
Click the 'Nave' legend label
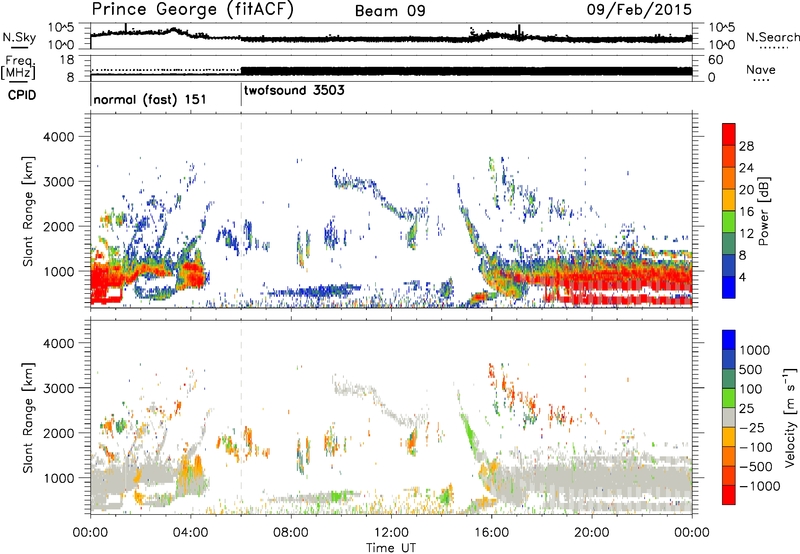click(760, 69)
